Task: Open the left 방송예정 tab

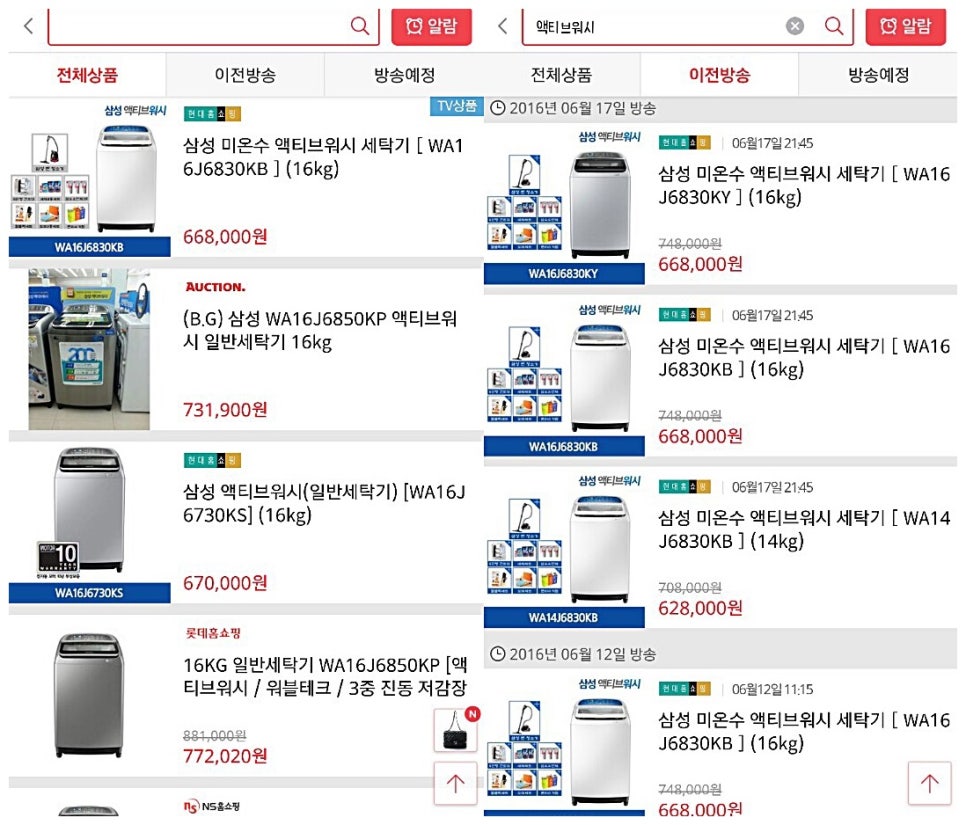Action: click(404, 75)
